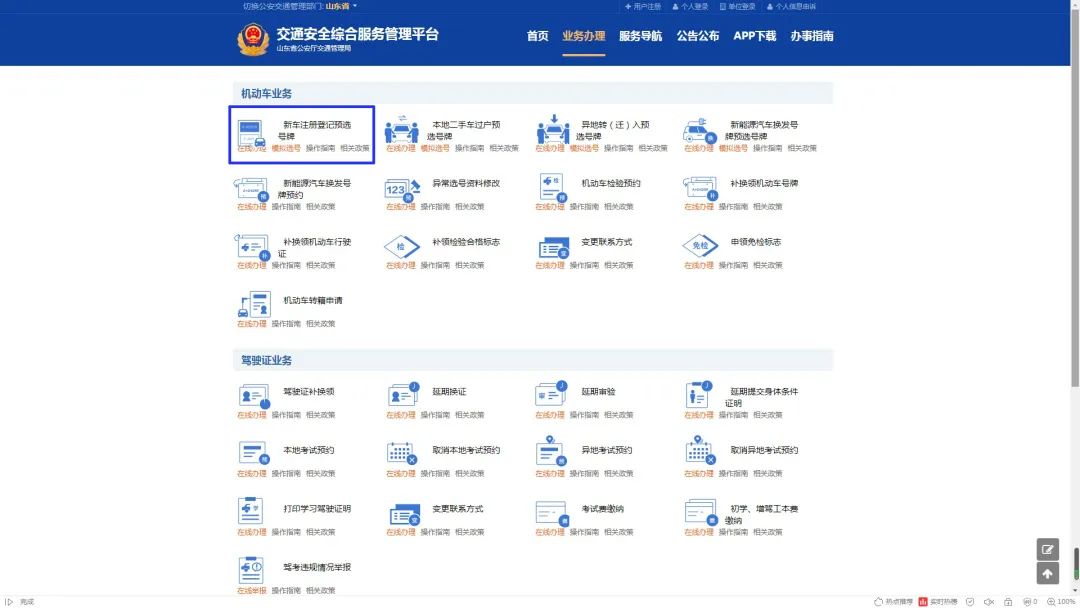
Task: Open the 异常选号资料修改 icon
Action: click(402, 189)
